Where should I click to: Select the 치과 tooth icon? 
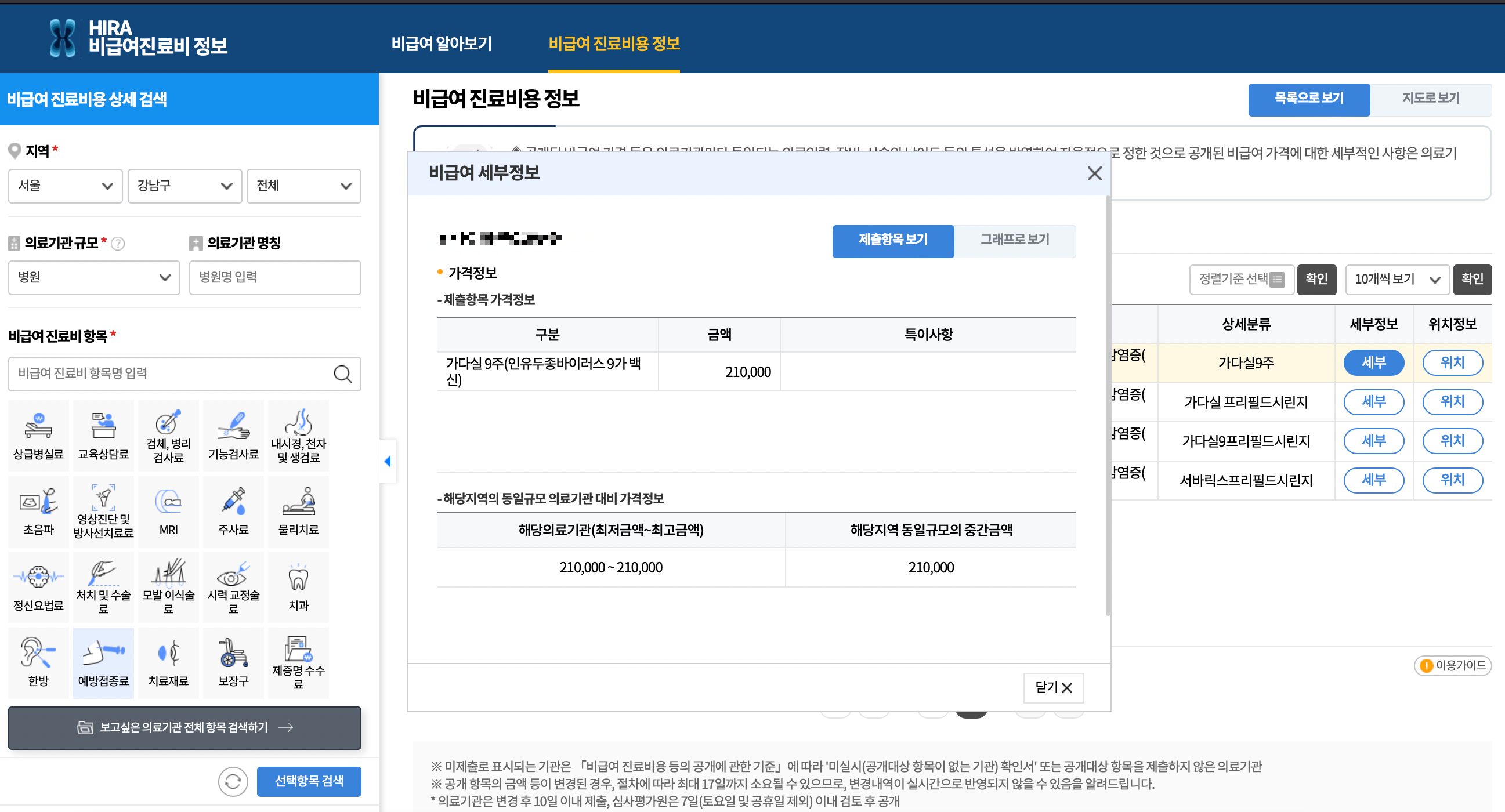pyautogui.click(x=298, y=586)
